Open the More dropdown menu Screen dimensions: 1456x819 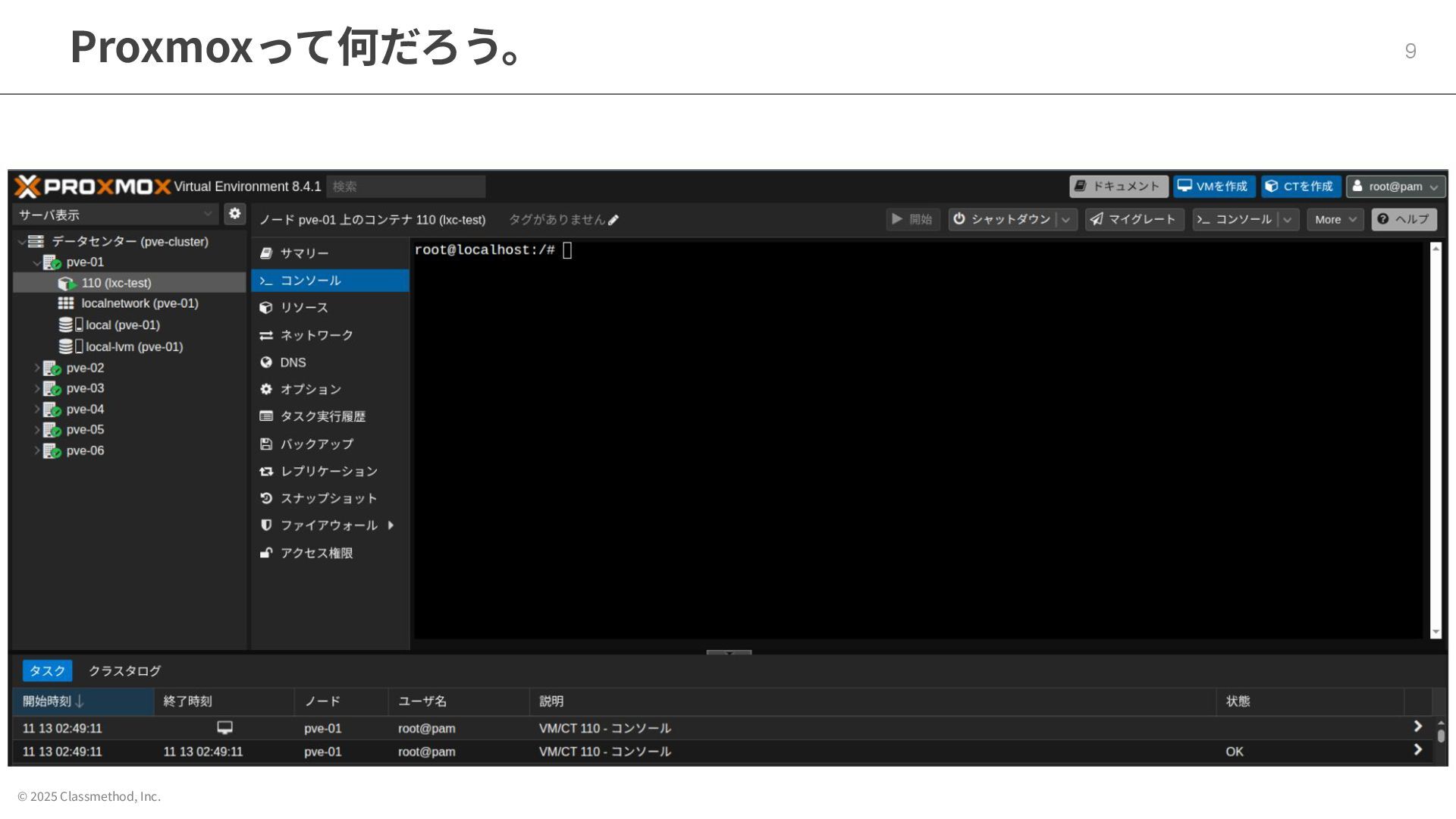1335,220
